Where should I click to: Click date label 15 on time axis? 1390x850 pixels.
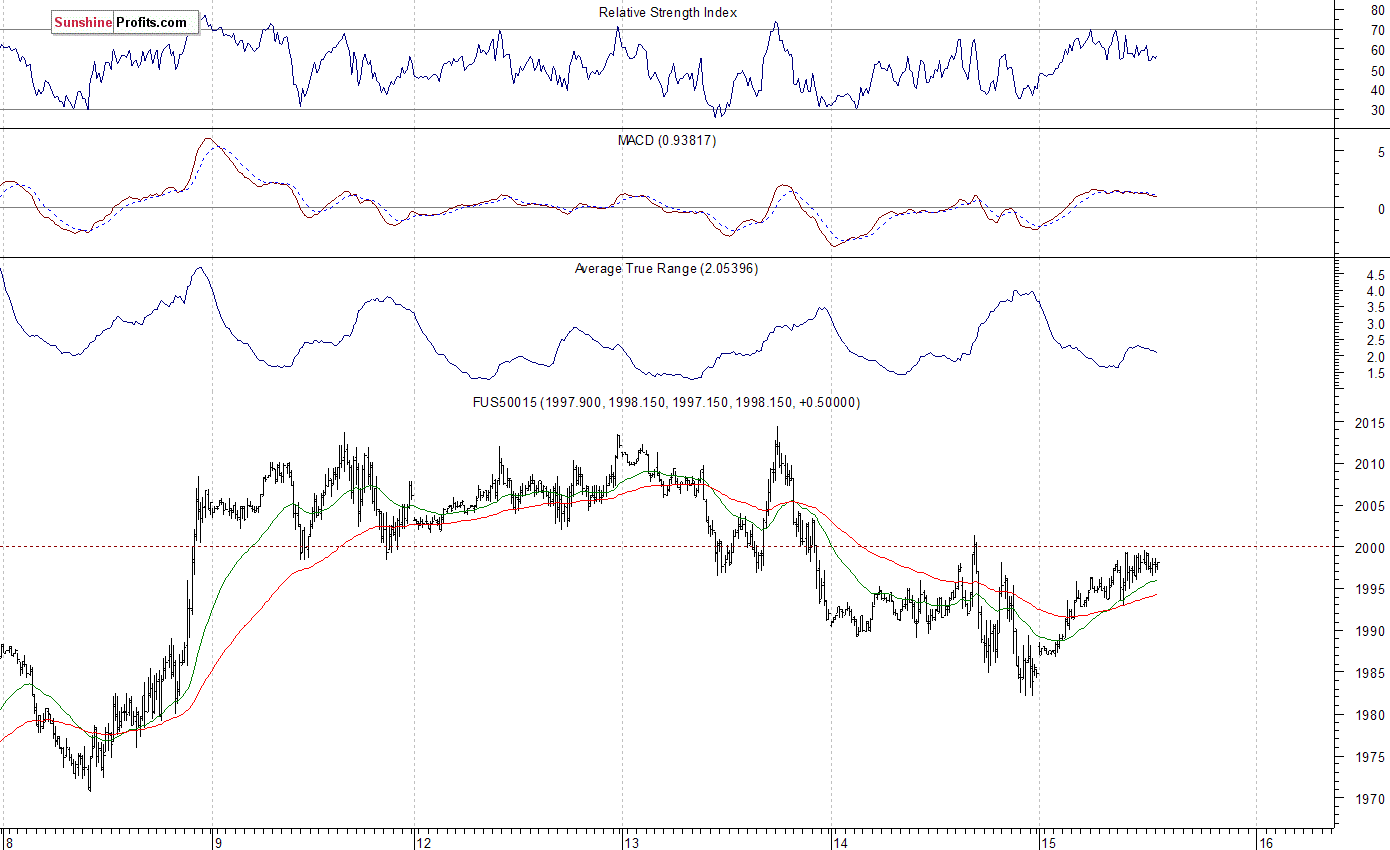[x=1048, y=842]
